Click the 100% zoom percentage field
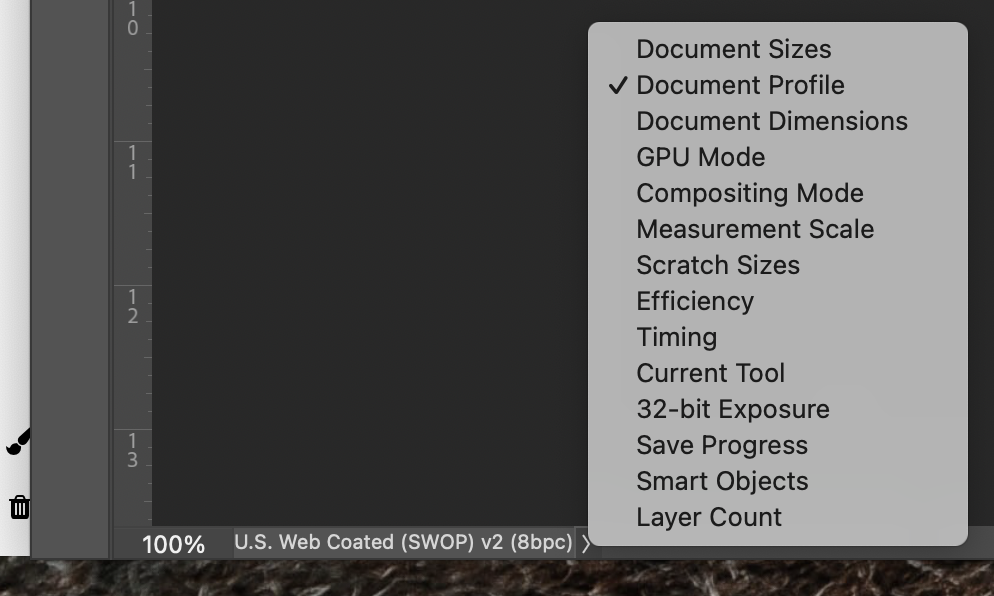Image resolution: width=994 pixels, height=596 pixels. [x=174, y=544]
